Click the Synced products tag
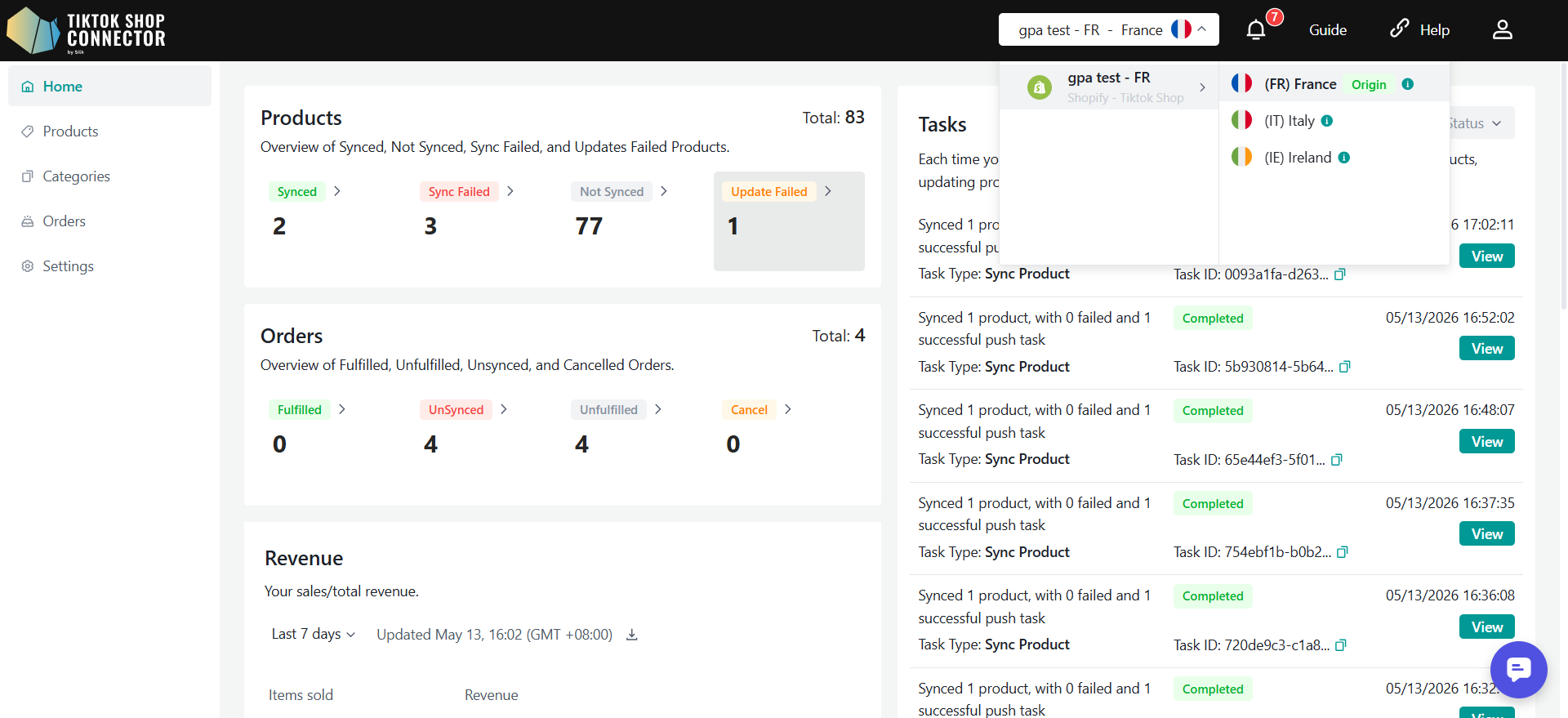 tap(297, 192)
